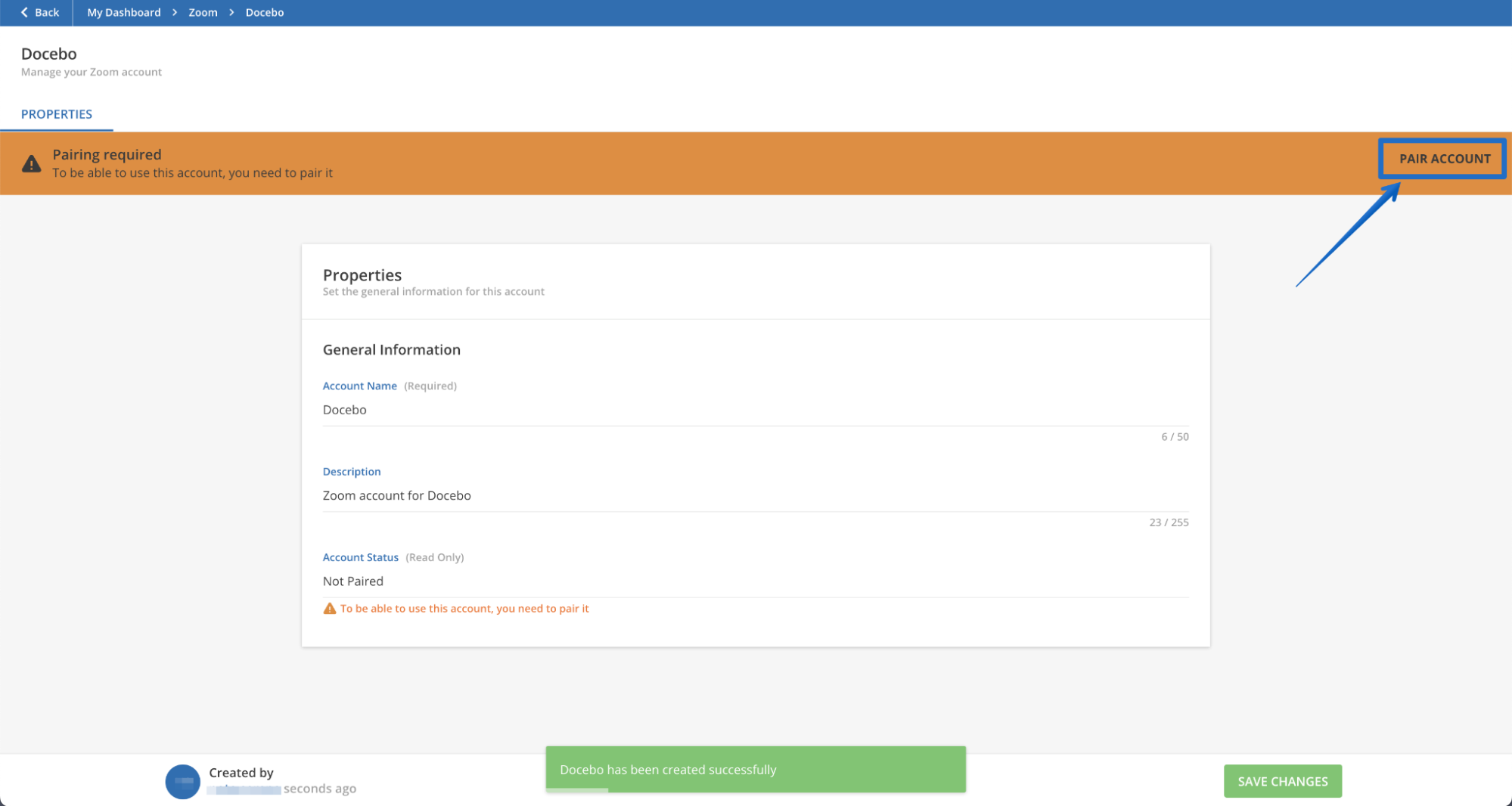The image size is (1512, 806).
Task: Click the orange warning icon below Account Status
Action: click(329, 609)
